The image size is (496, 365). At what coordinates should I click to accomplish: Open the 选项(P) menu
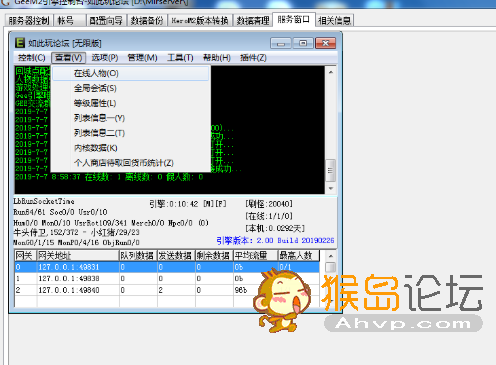[105, 58]
